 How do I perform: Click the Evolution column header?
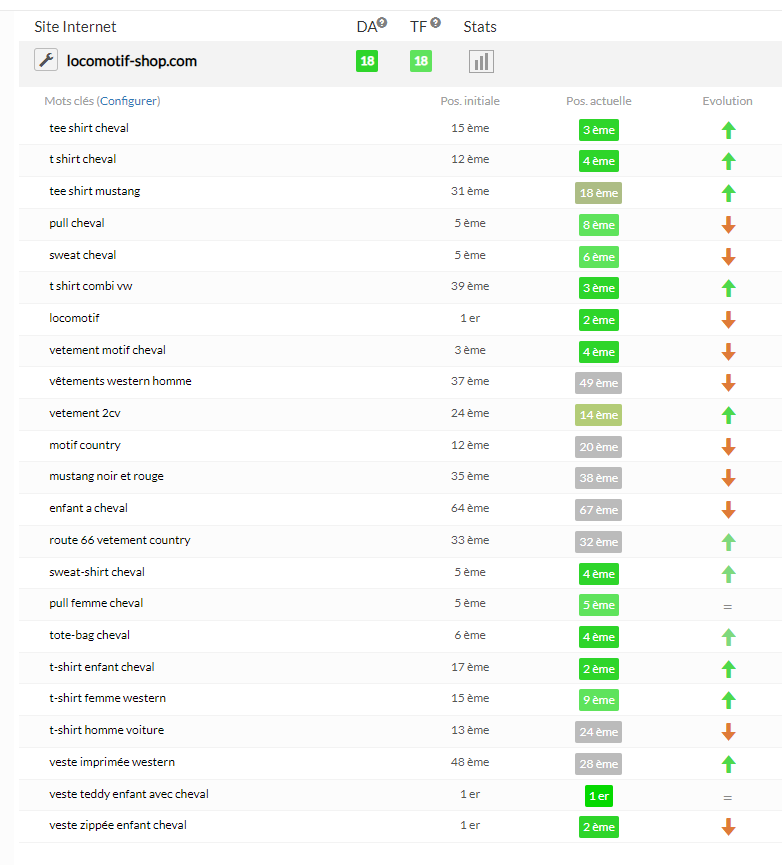[727, 101]
